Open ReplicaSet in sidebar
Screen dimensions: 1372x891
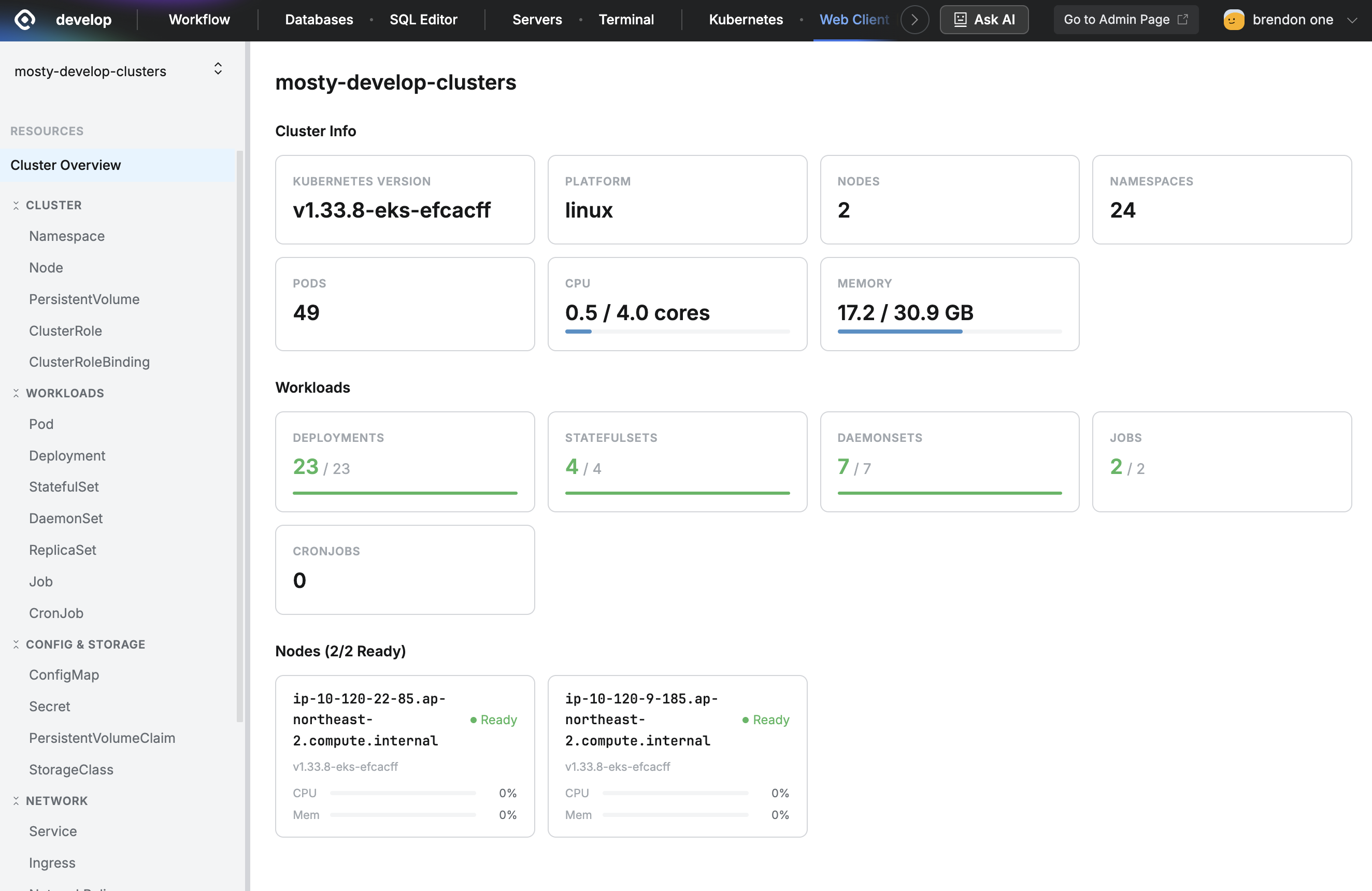point(63,550)
